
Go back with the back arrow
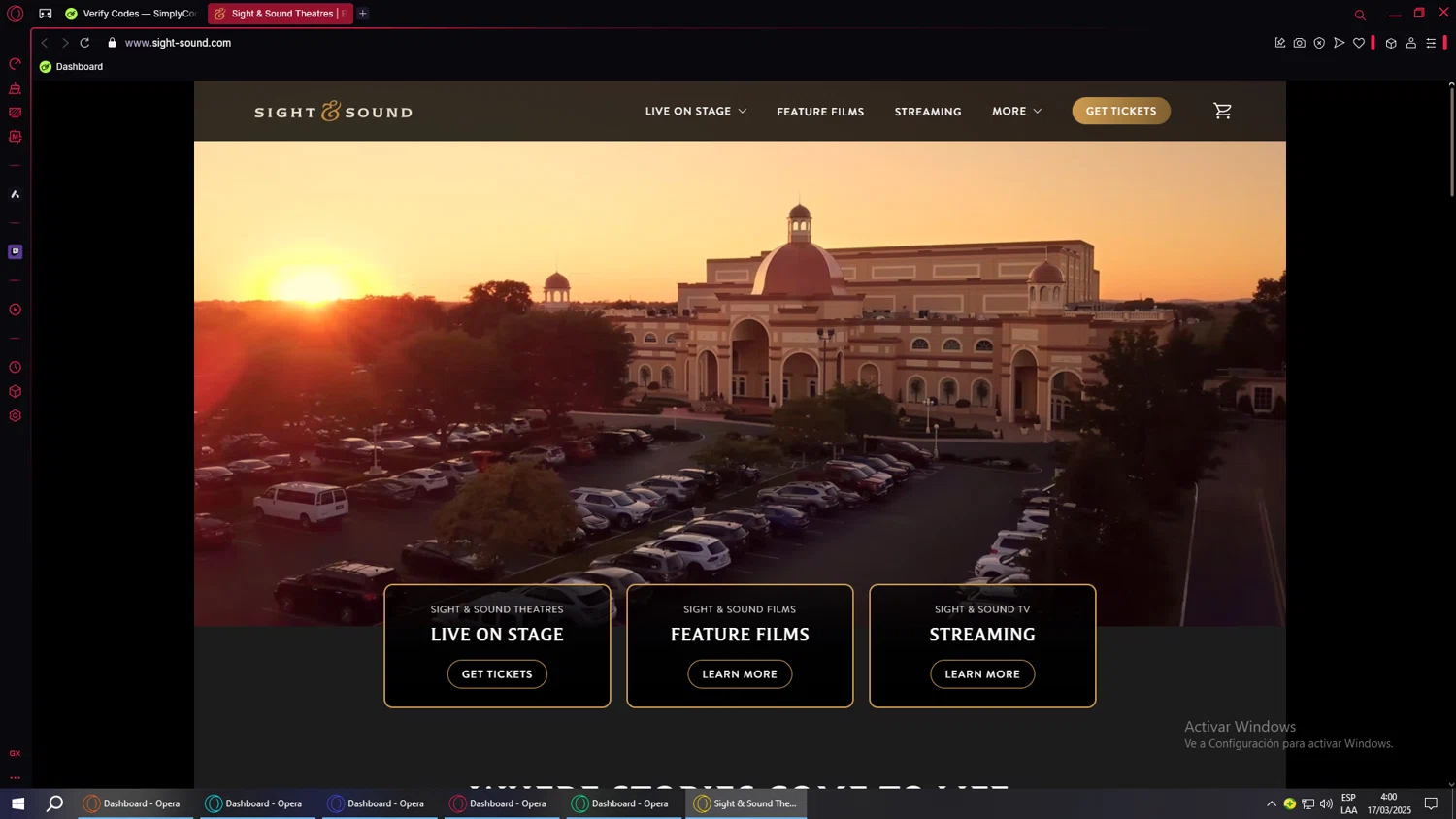[44, 43]
